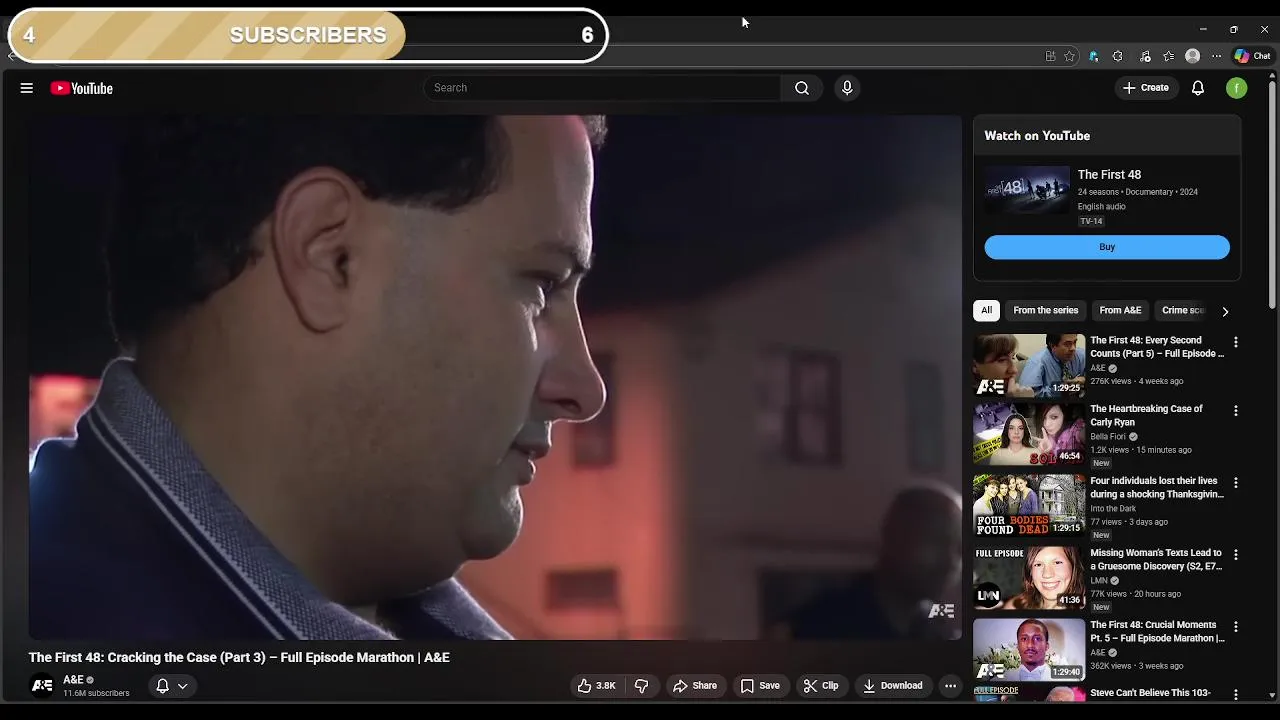Screen dimensions: 1280x720
Task: Click the split screen address bar icon
Action: (1050, 56)
